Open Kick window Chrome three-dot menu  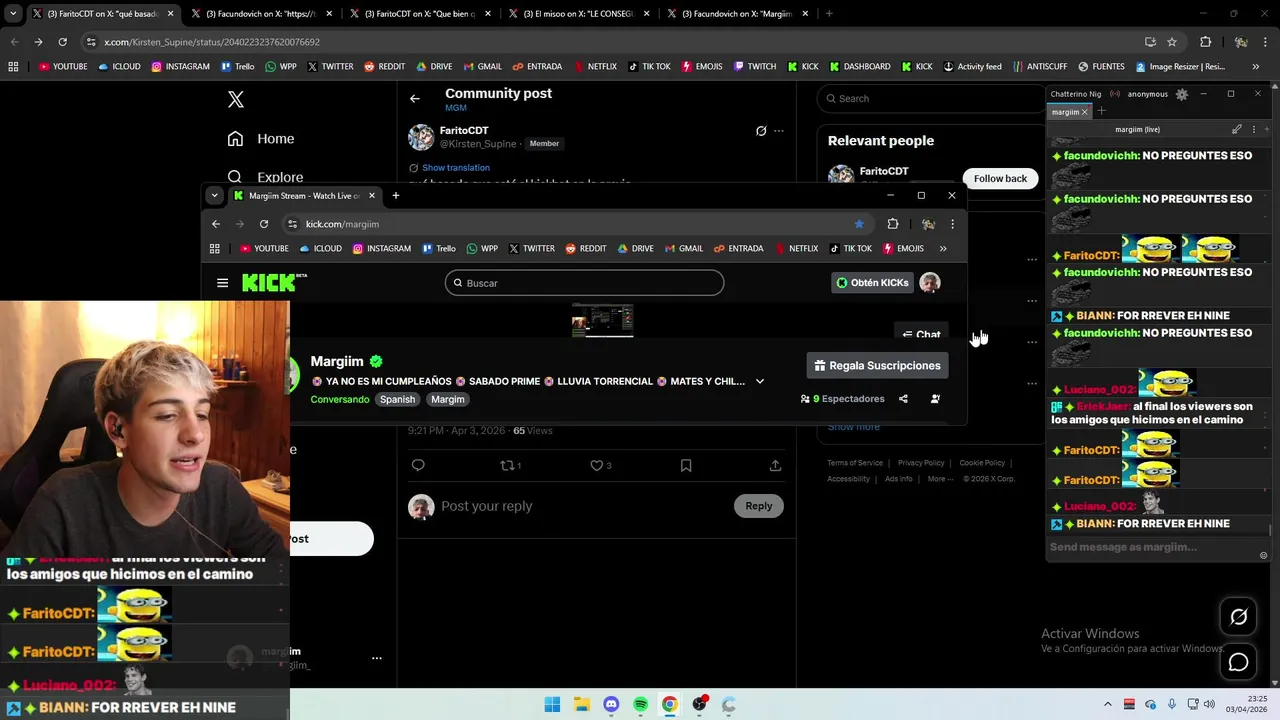pyautogui.click(x=952, y=224)
